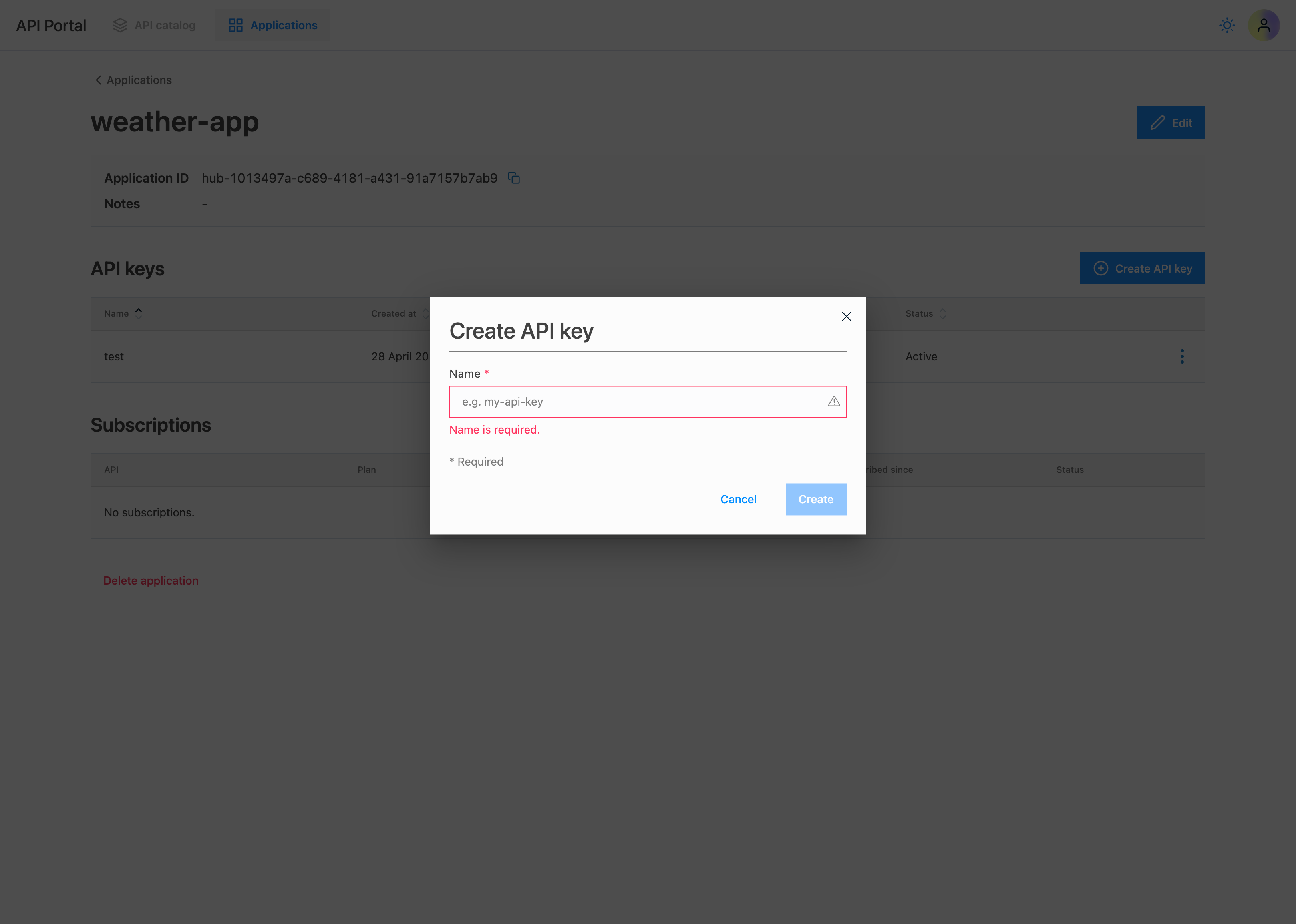This screenshot has width=1296, height=924.
Task: Open the user profile avatar menu
Action: [1264, 26]
